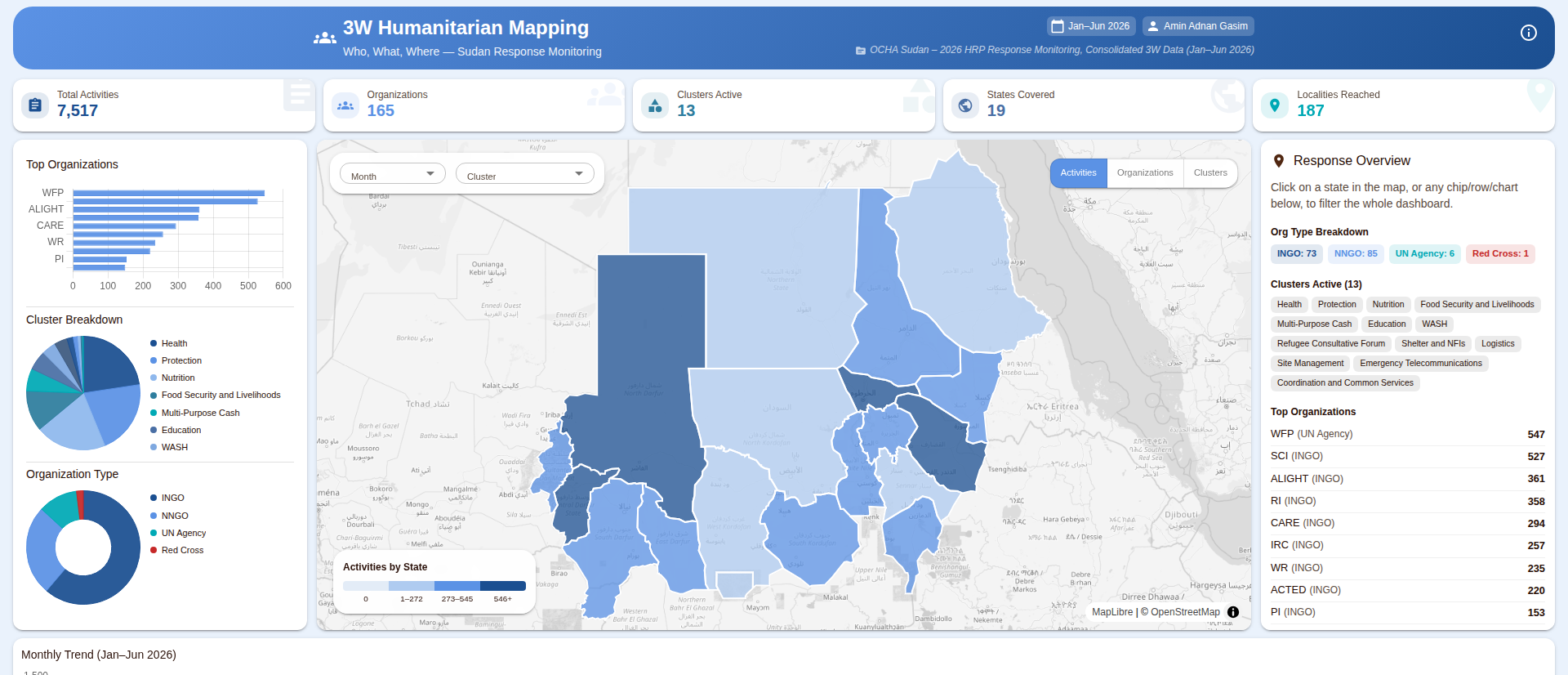
Task: Switch map to Activities view
Action: coord(1078,173)
